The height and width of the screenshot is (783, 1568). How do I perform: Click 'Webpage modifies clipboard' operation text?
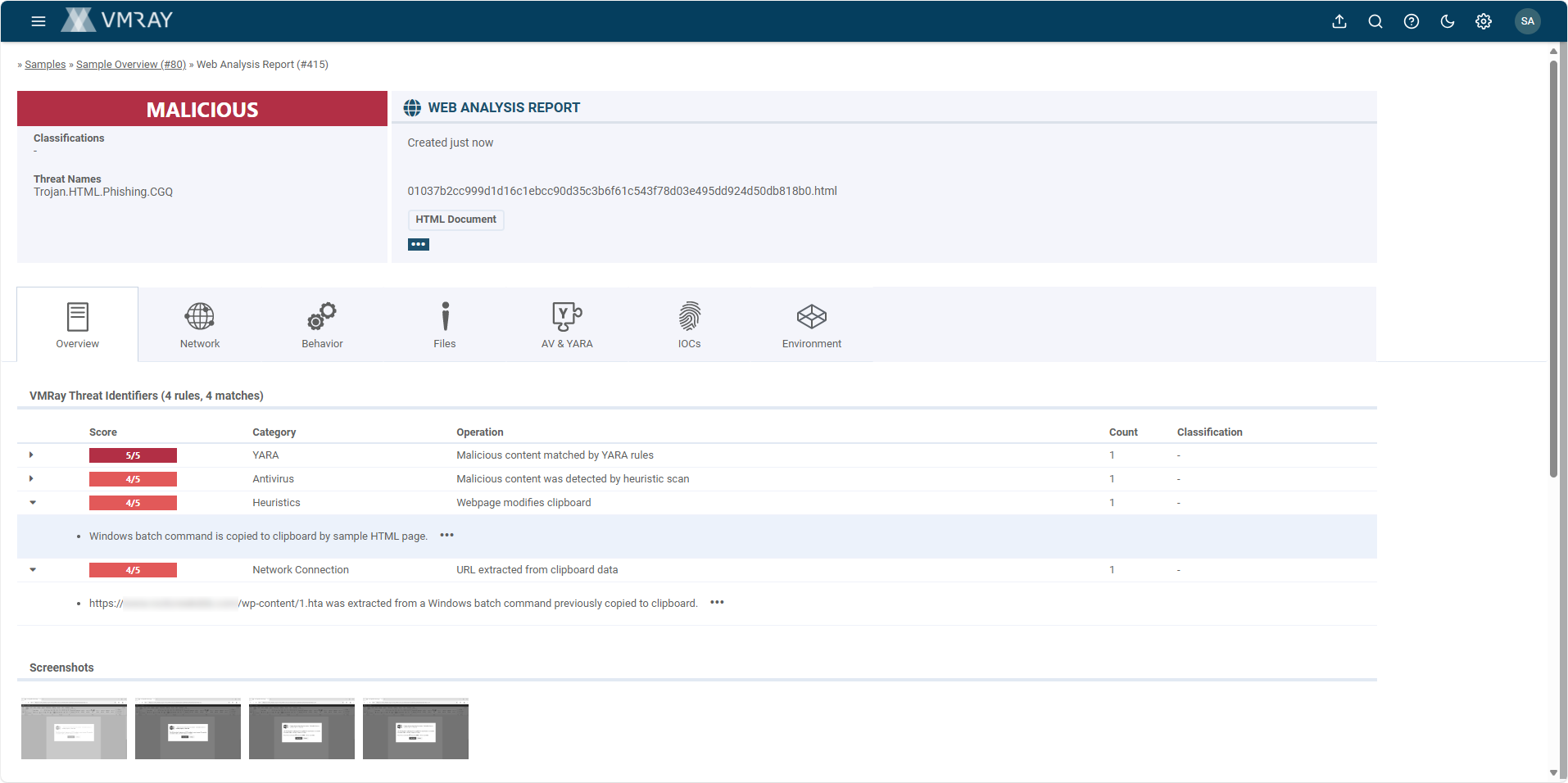523,503
